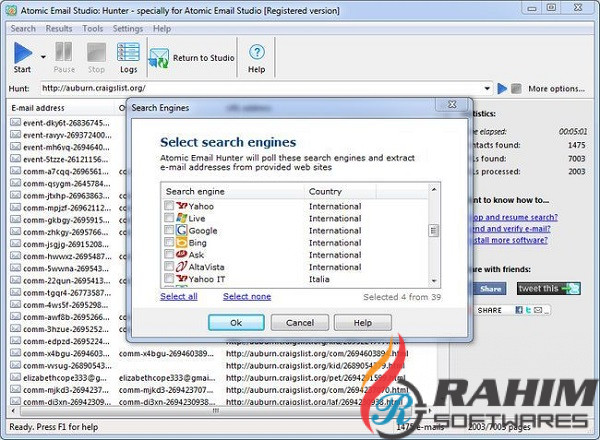Toggle the Yahoo search engine checkbox
The height and width of the screenshot is (440, 600).
169,205
